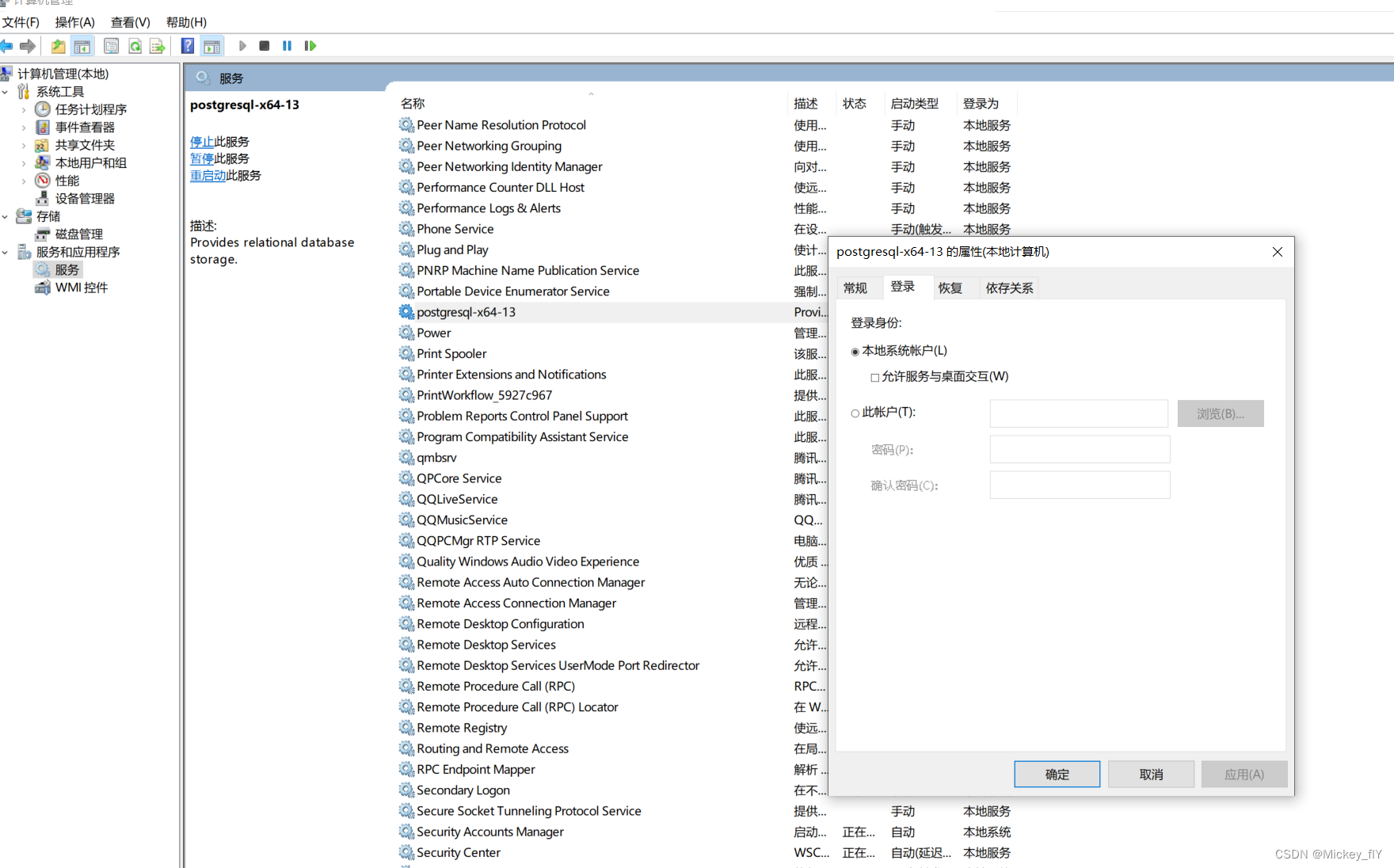This screenshot has height=868, width=1394.
Task: Click the Confirm password (确认密码) field
Action: [x=1080, y=485]
